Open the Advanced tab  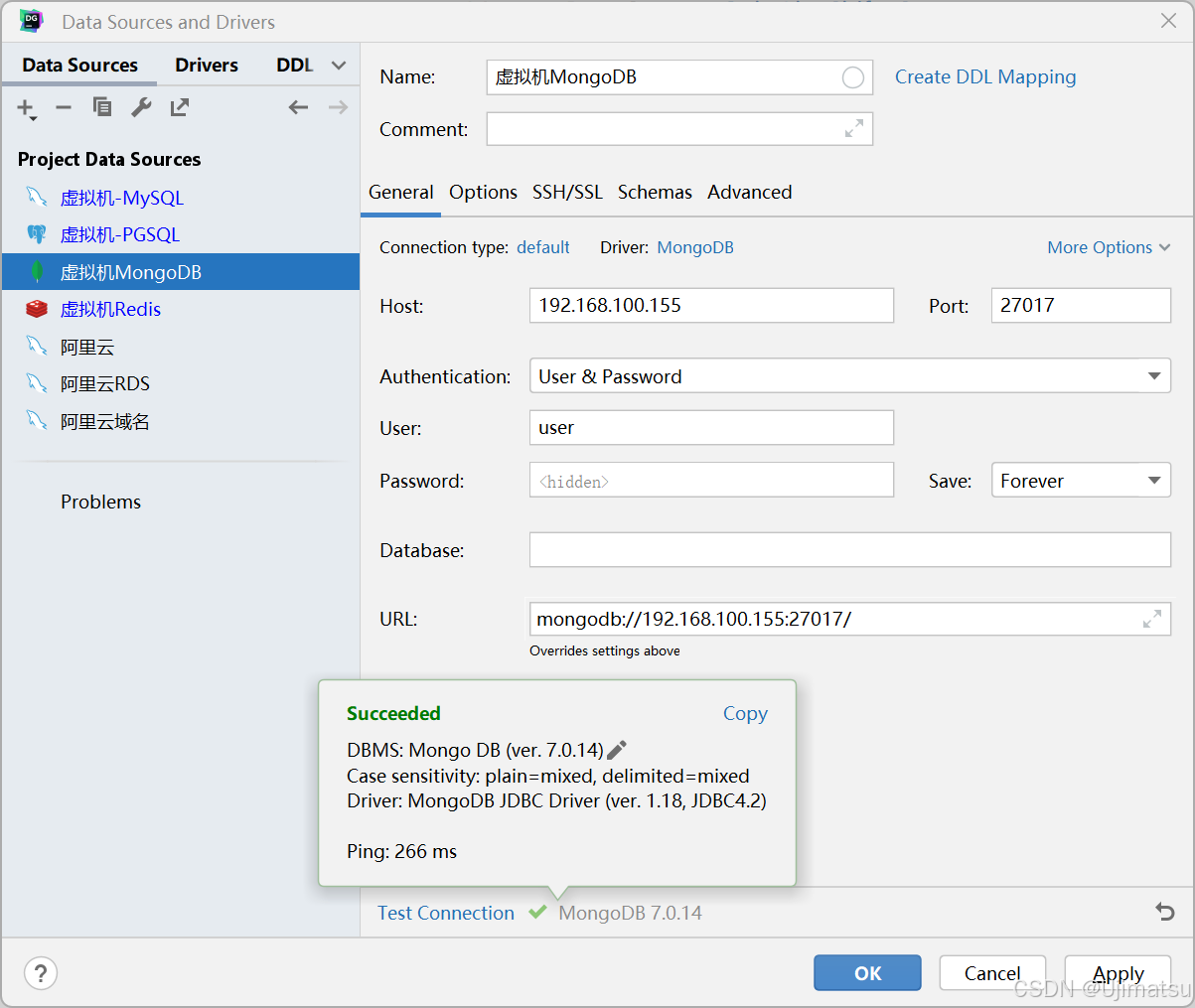pyautogui.click(x=750, y=192)
